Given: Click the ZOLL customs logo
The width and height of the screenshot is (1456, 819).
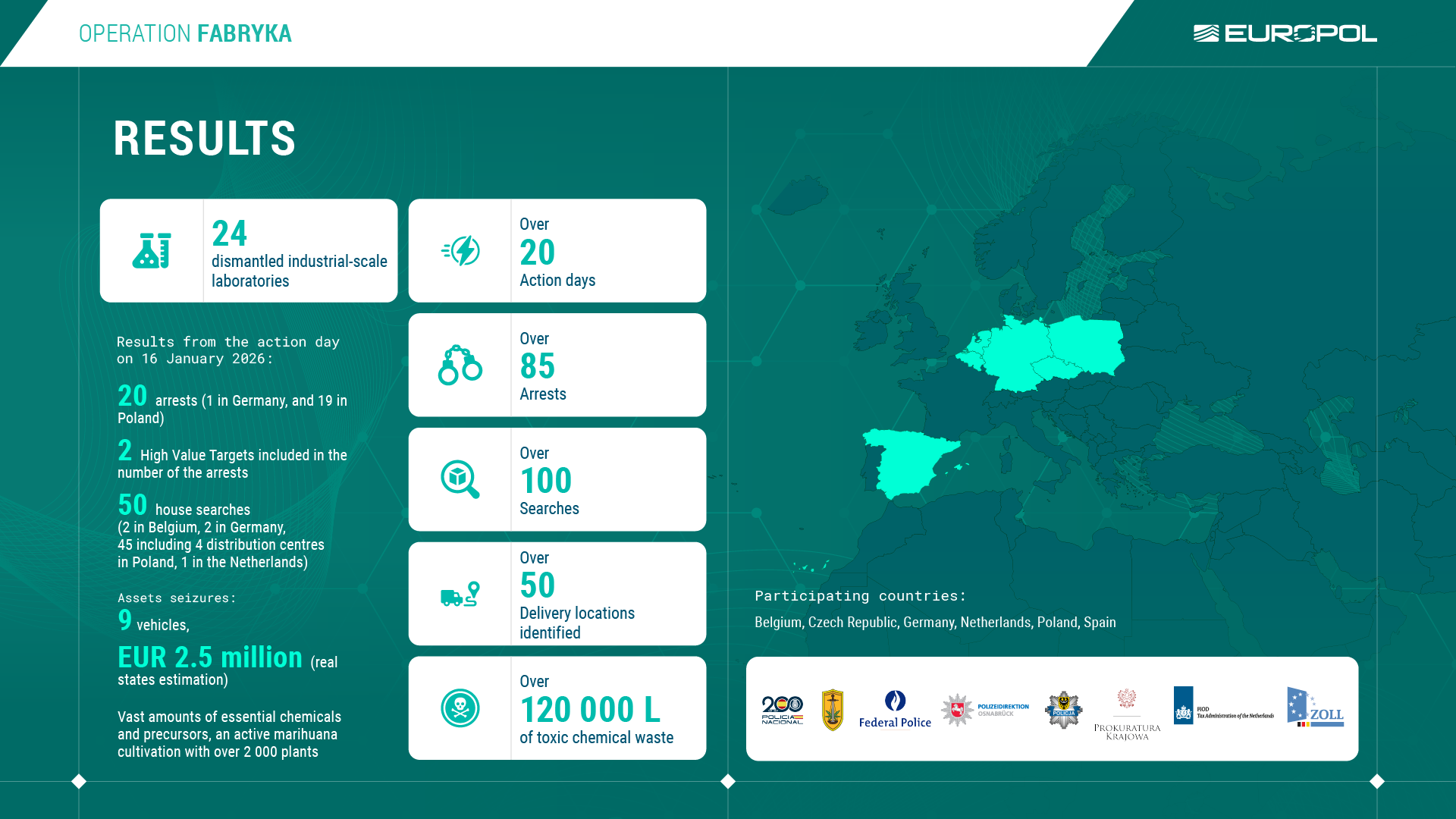Looking at the screenshot, I should 1315,708.
